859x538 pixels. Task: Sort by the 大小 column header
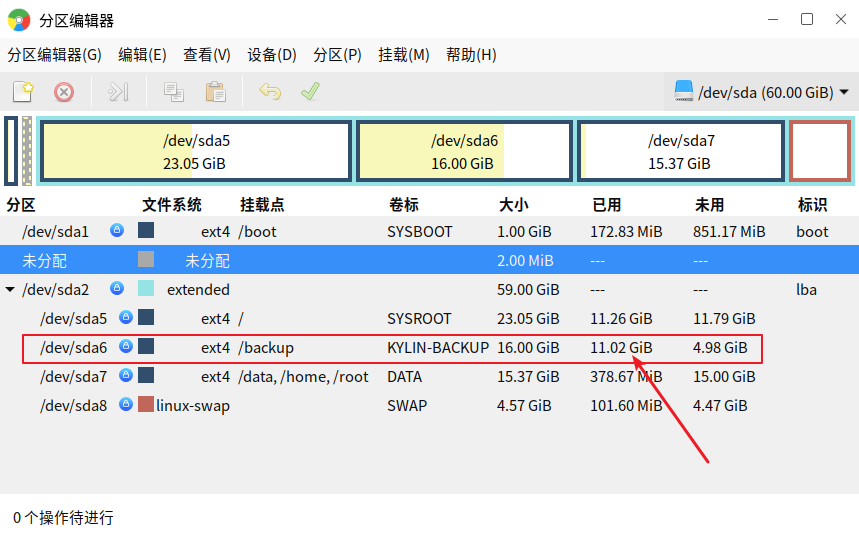[513, 205]
